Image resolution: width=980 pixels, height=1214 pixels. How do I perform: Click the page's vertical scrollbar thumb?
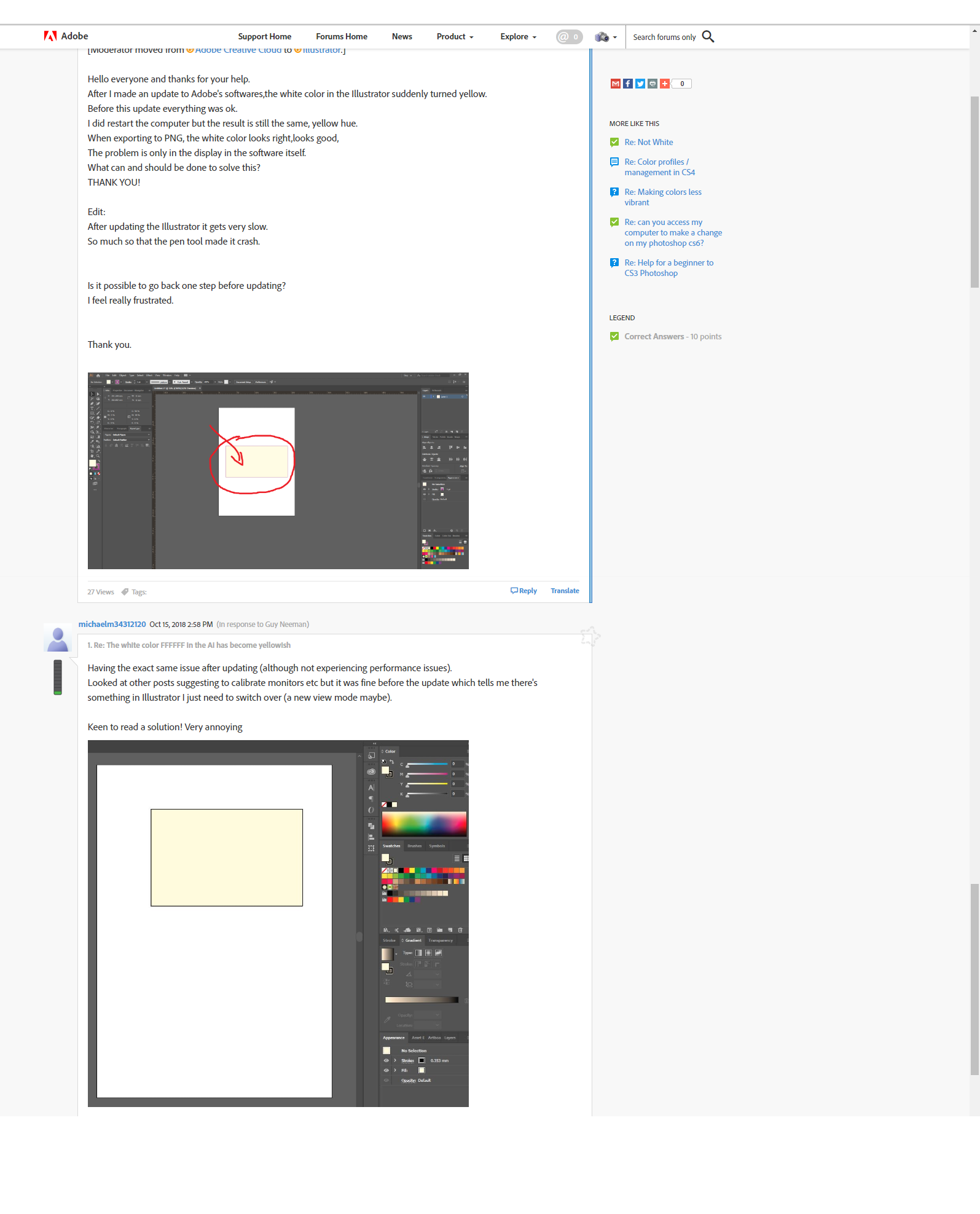click(x=974, y=192)
